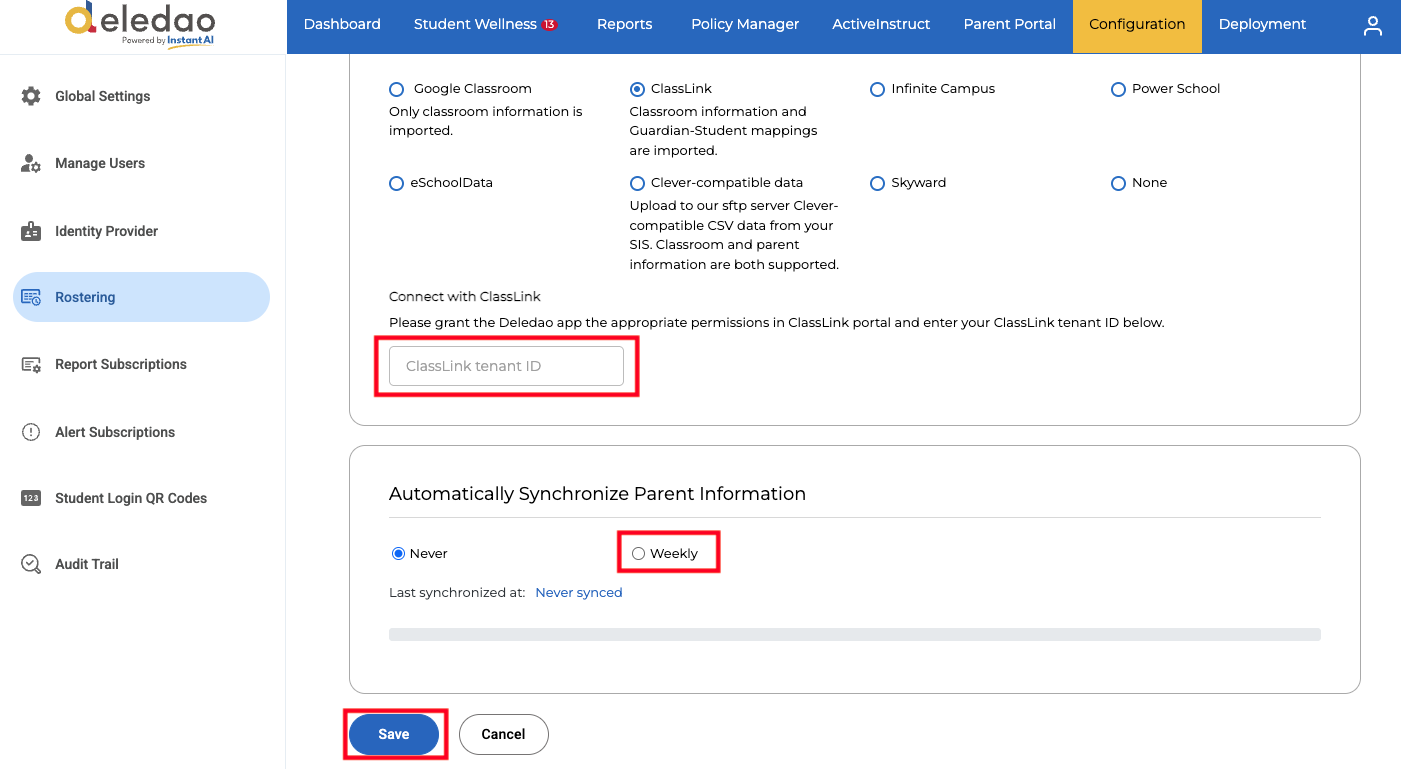Click the Manage Users icon
Viewport: 1401px width, 769px height.
point(31,163)
